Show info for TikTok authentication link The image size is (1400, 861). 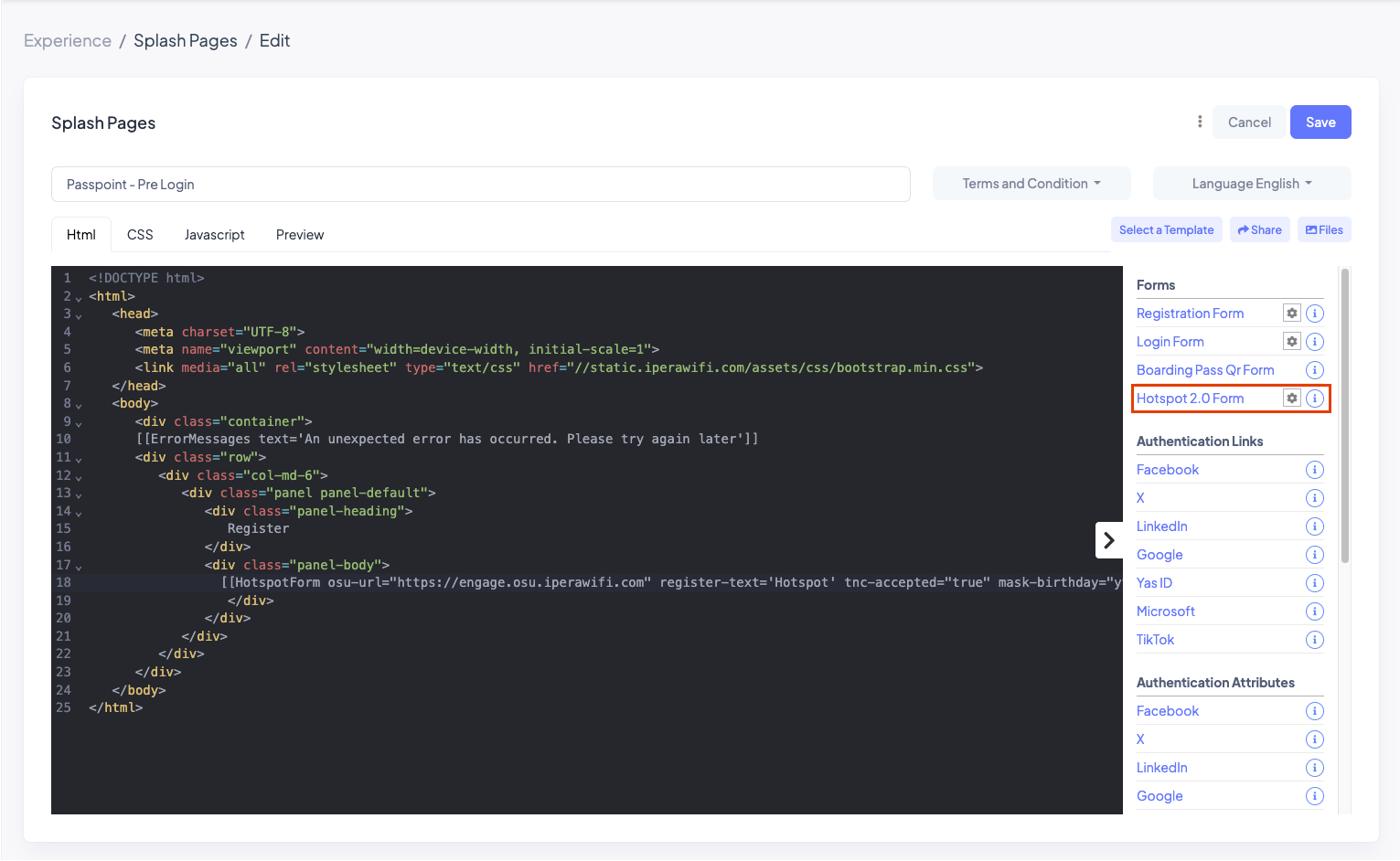(1314, 640)
